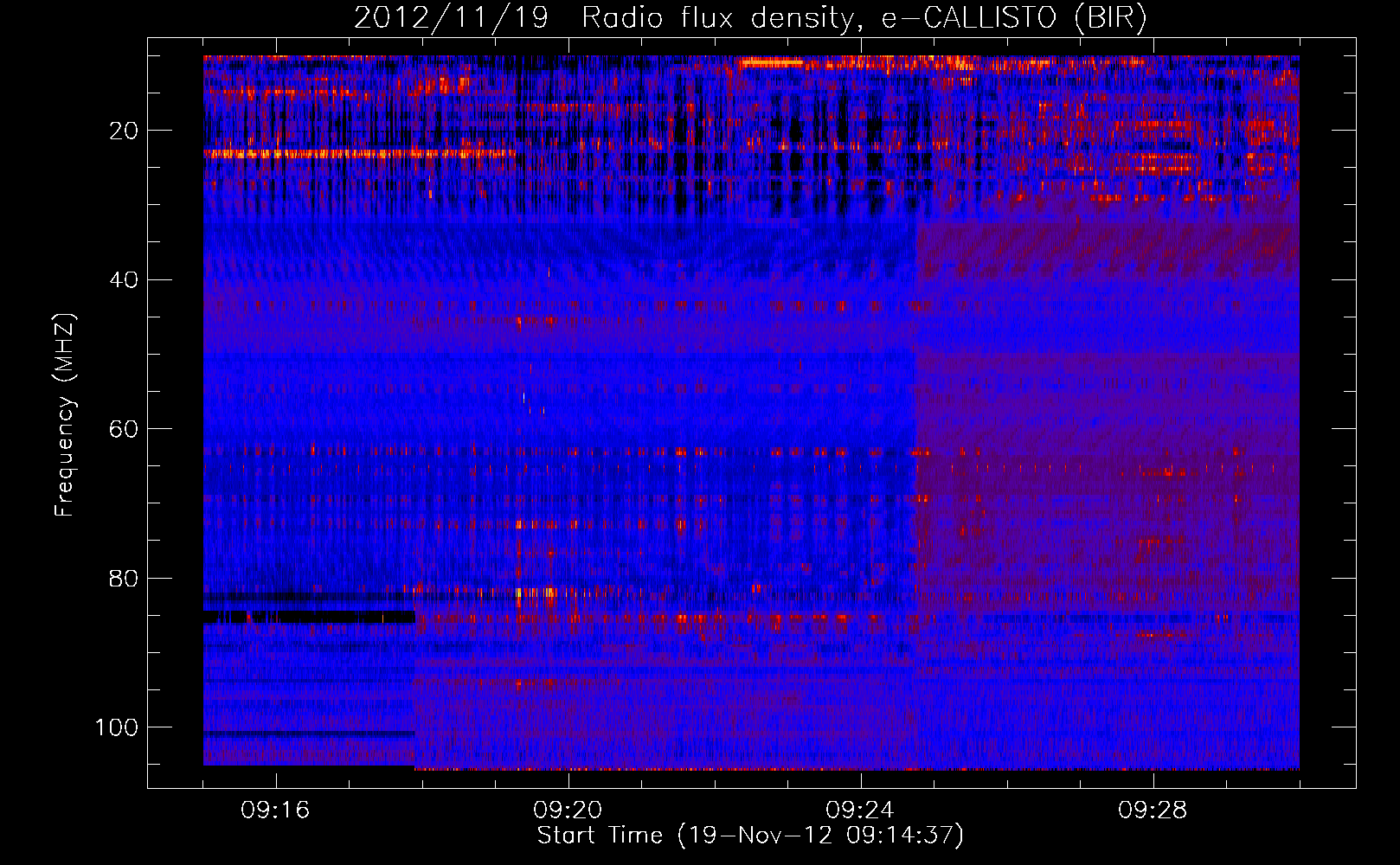The width and height of the screenshot is (1400, 865).
Task: Click the 'Frequency (MHZ)' axis label
Action: point(65,415)
